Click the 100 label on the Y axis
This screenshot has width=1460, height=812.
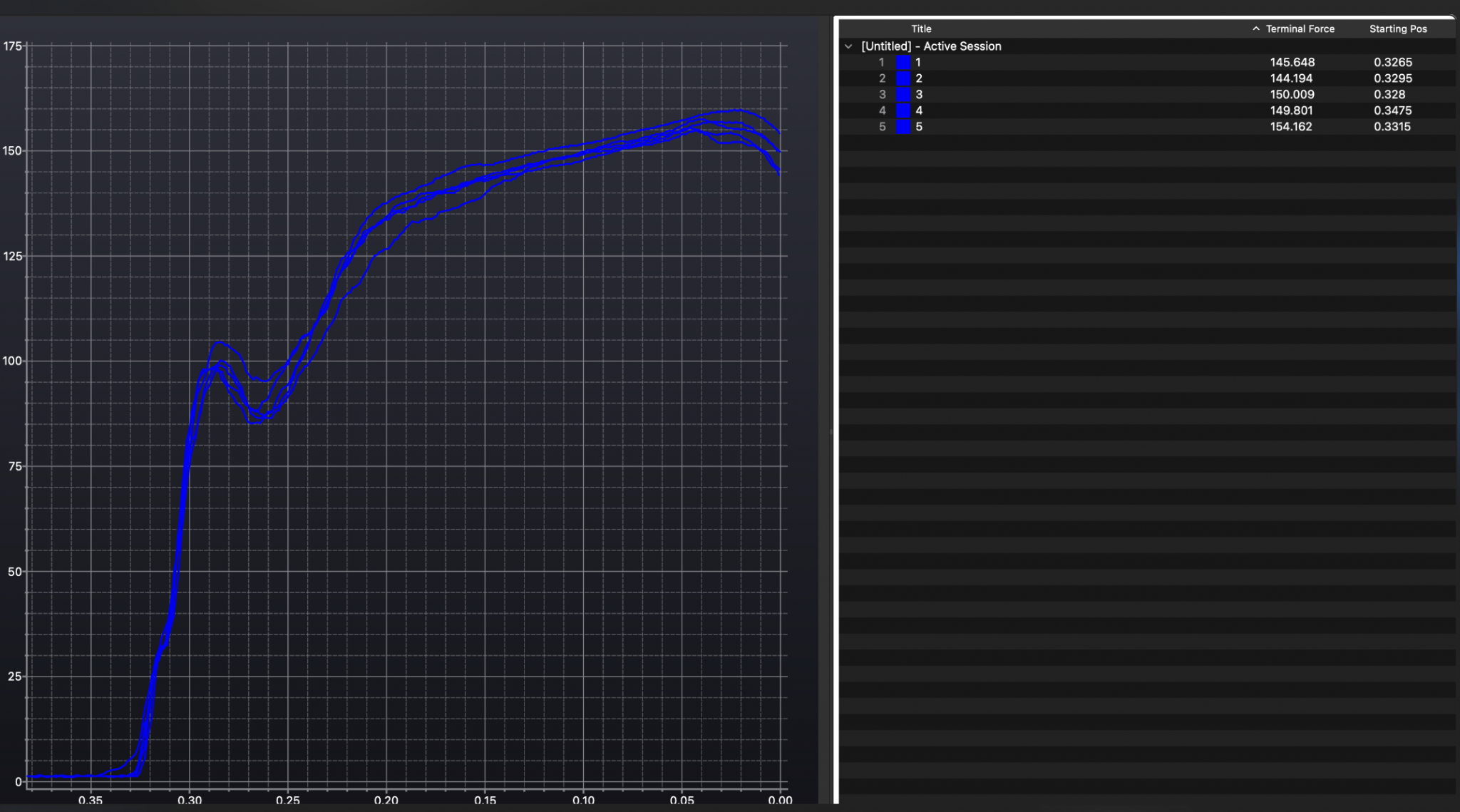pos(12,361)
